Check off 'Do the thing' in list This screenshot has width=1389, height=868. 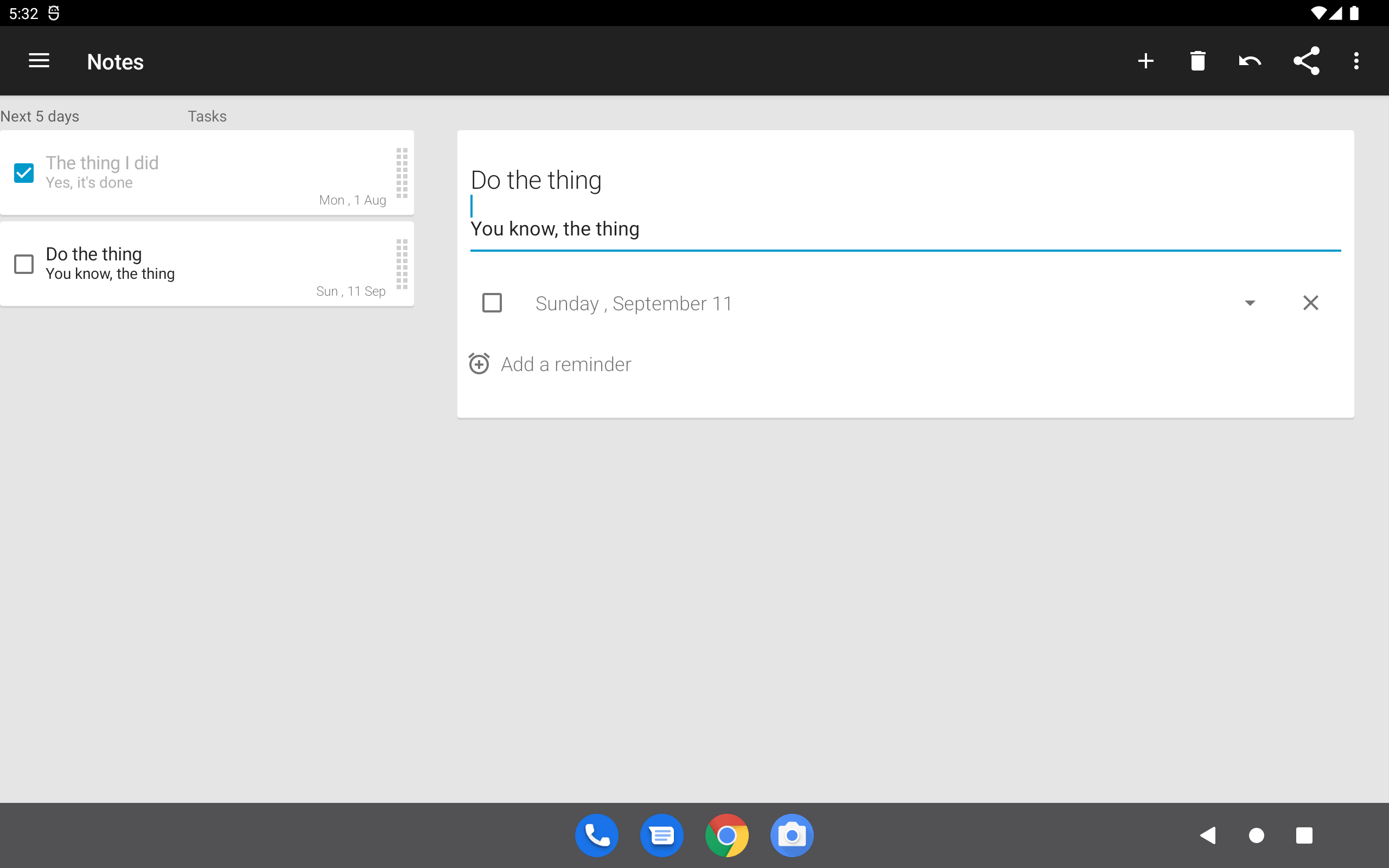click(24, 264)
